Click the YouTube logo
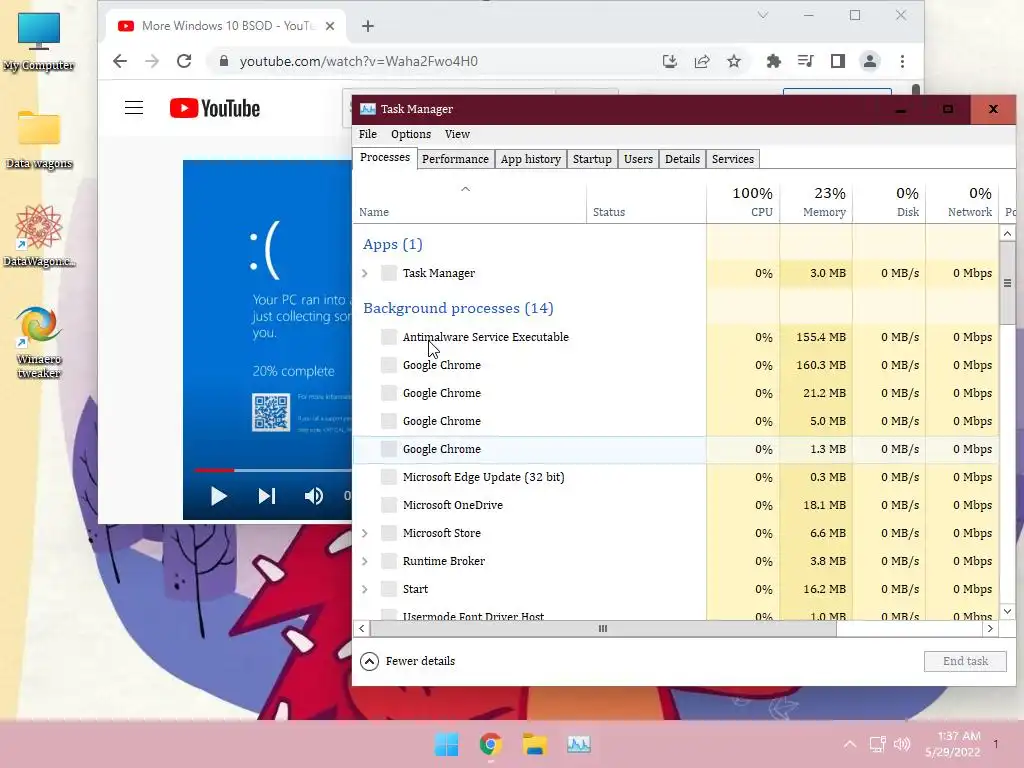Image resolution: width=1024 pixels, height=768 pixels. tap(215, 108)
